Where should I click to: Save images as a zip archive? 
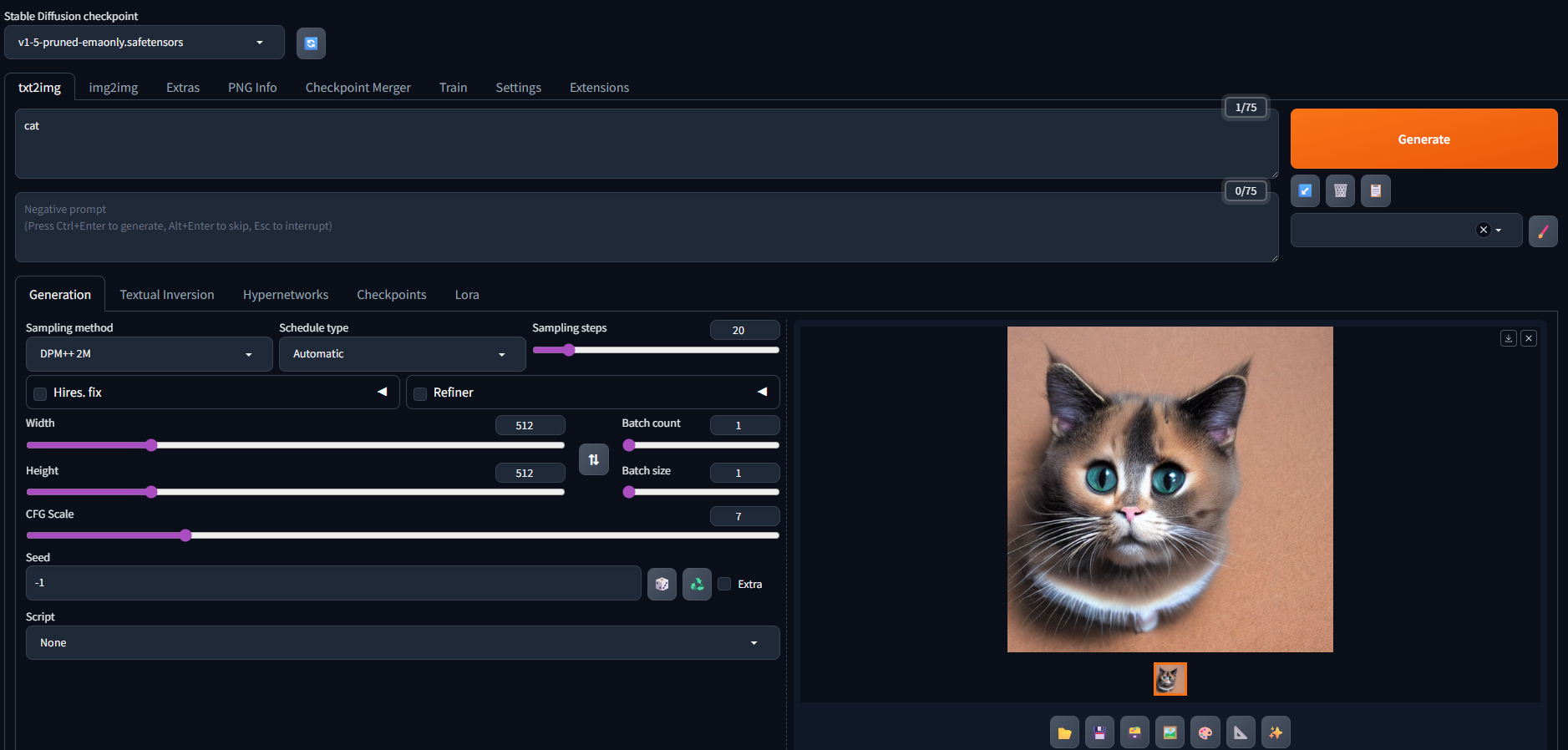pos(1134,732)
